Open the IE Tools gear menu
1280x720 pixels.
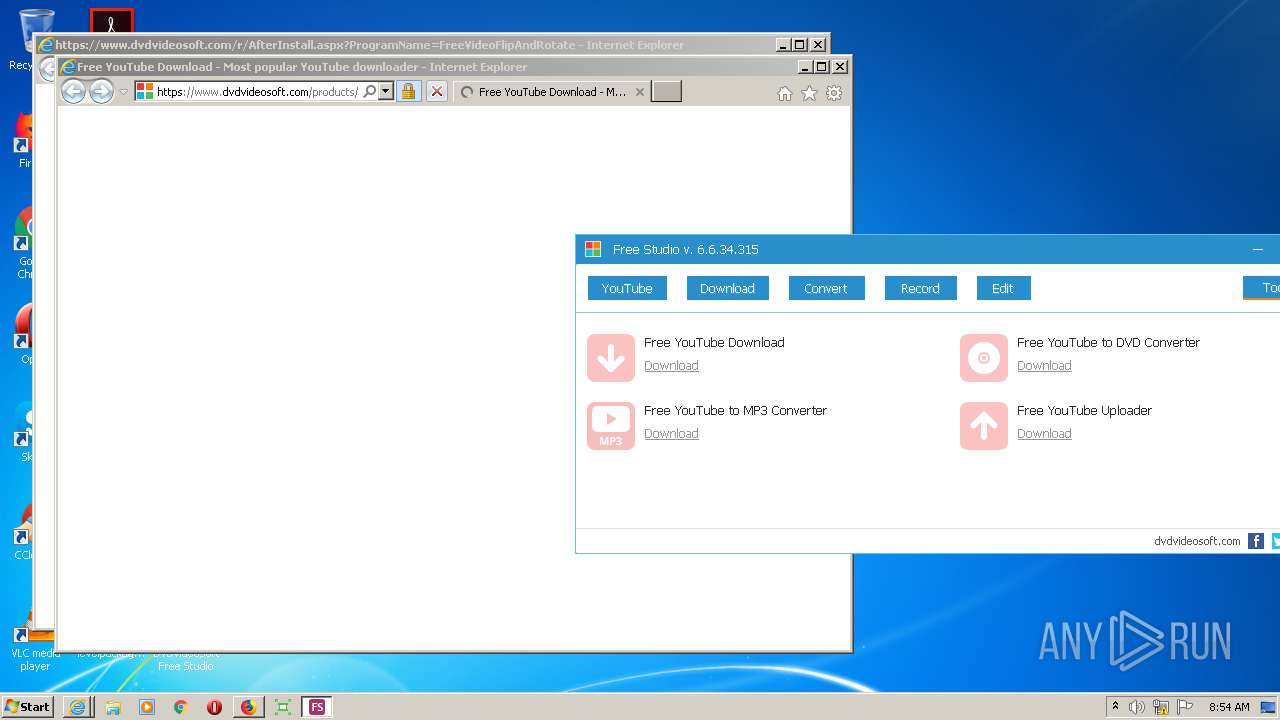[834, 93]
